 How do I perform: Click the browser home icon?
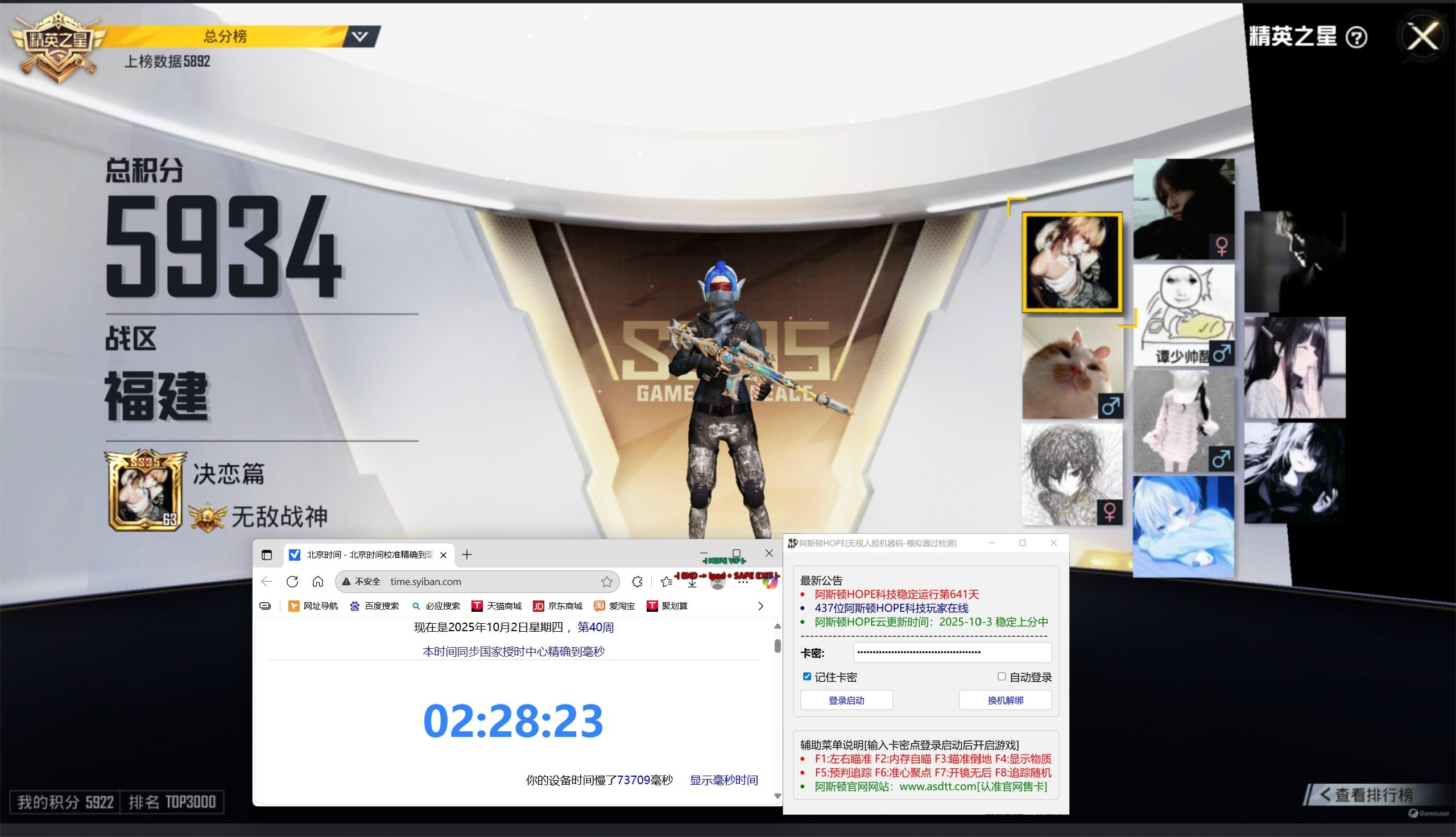point(318,581)
